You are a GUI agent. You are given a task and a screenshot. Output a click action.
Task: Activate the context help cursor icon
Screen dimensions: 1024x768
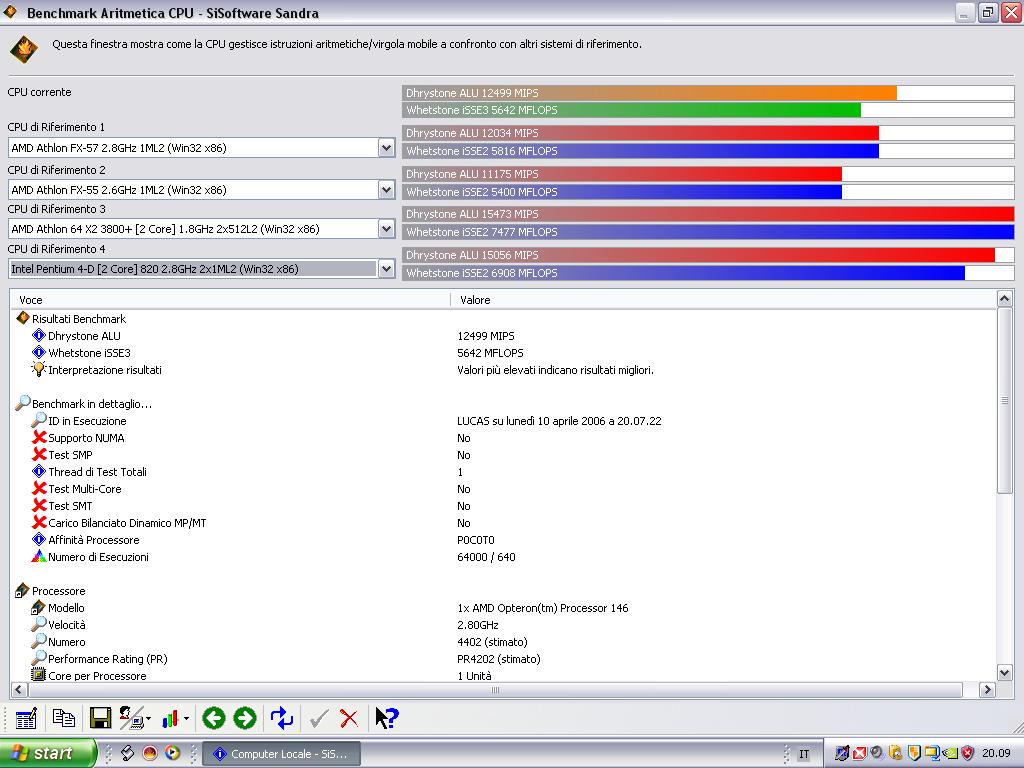pos(387,718)
